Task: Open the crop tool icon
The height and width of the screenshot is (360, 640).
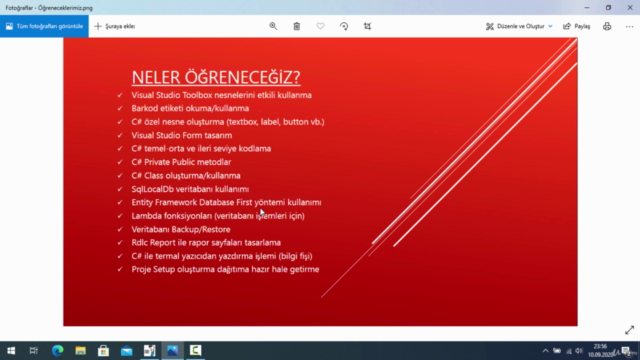Action: pos(367,26)
